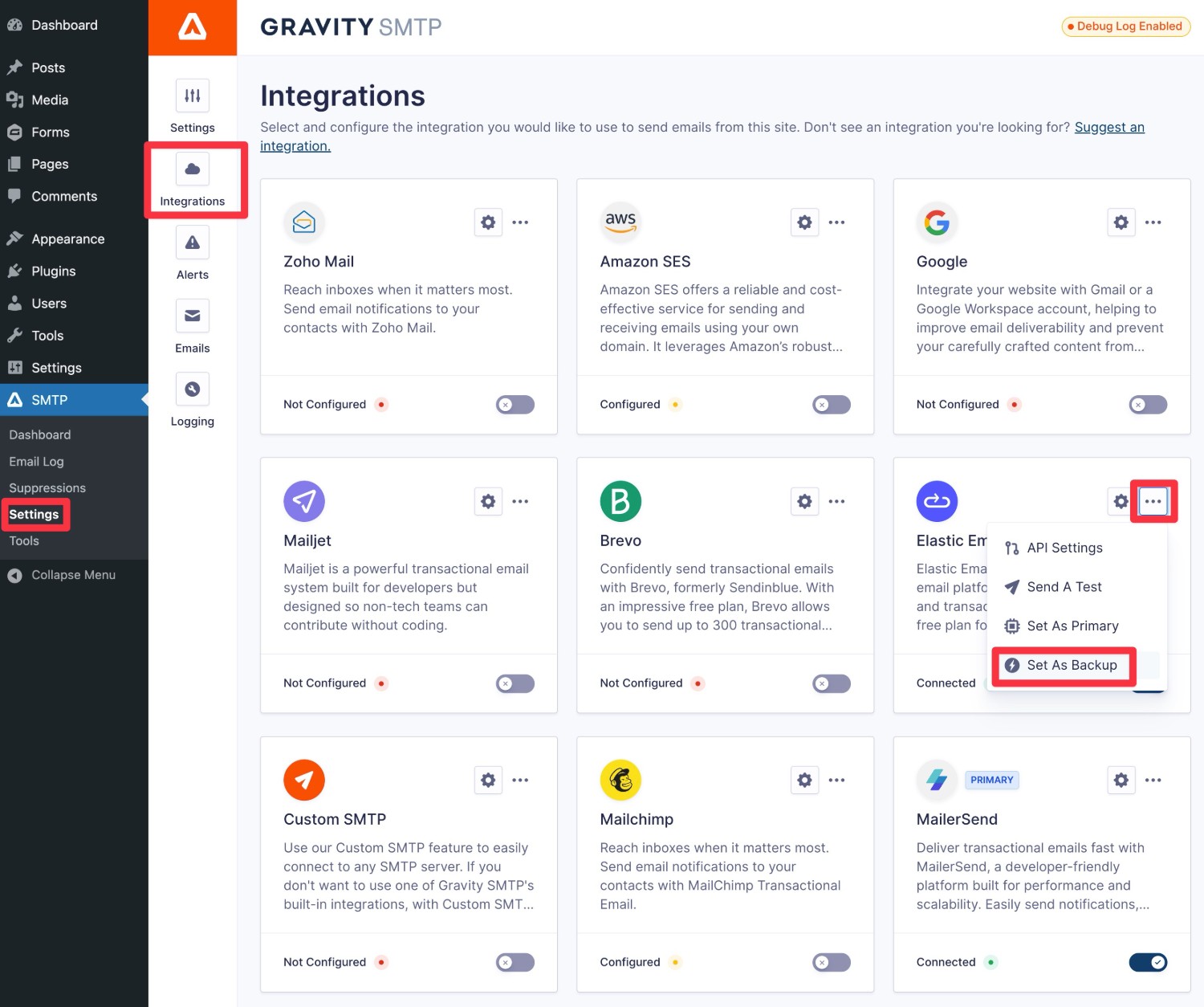Toggle the Custom SMTP integration switch
Screen dimensions: 1204x1007
coord(515,962)
